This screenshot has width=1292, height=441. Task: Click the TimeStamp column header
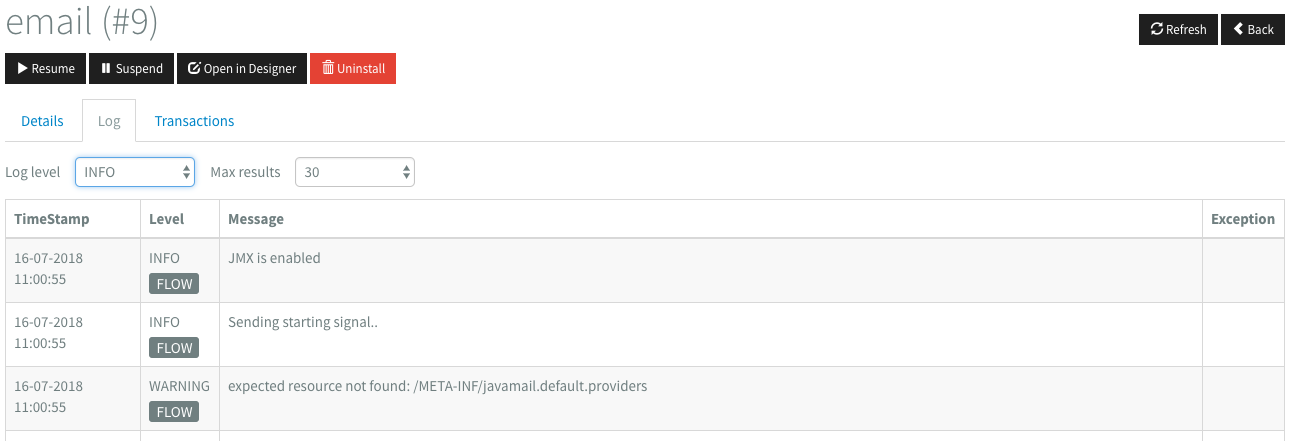(52, 219)
